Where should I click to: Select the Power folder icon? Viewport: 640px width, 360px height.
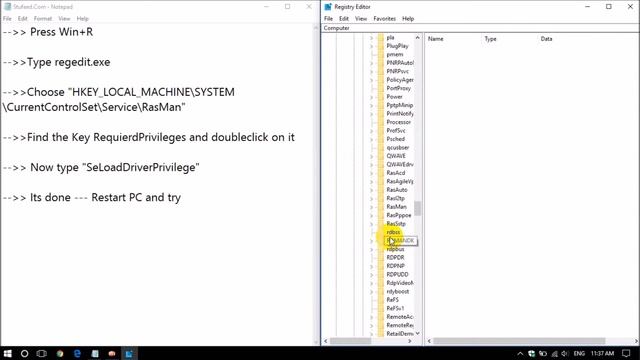[x=381, y=97]
